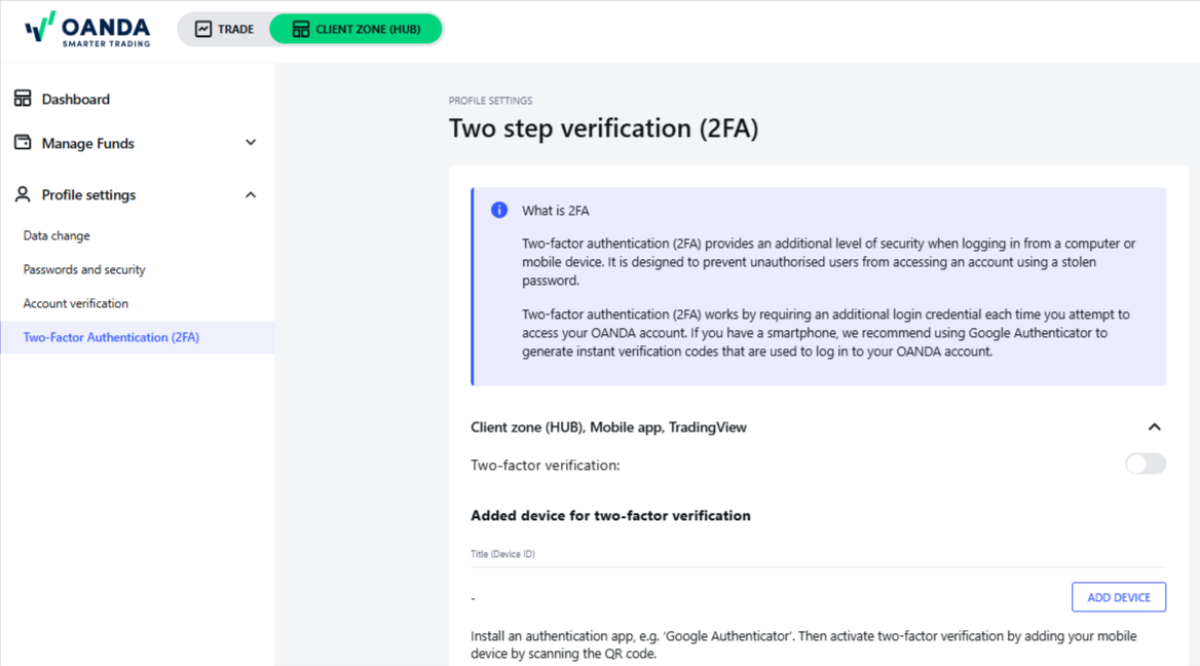Open Account verification page

coord(76,304)
